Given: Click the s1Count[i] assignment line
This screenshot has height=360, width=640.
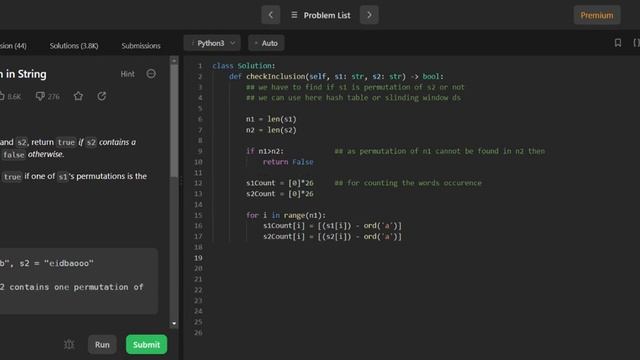Looking at the screenshot, I should click(332, 226).
